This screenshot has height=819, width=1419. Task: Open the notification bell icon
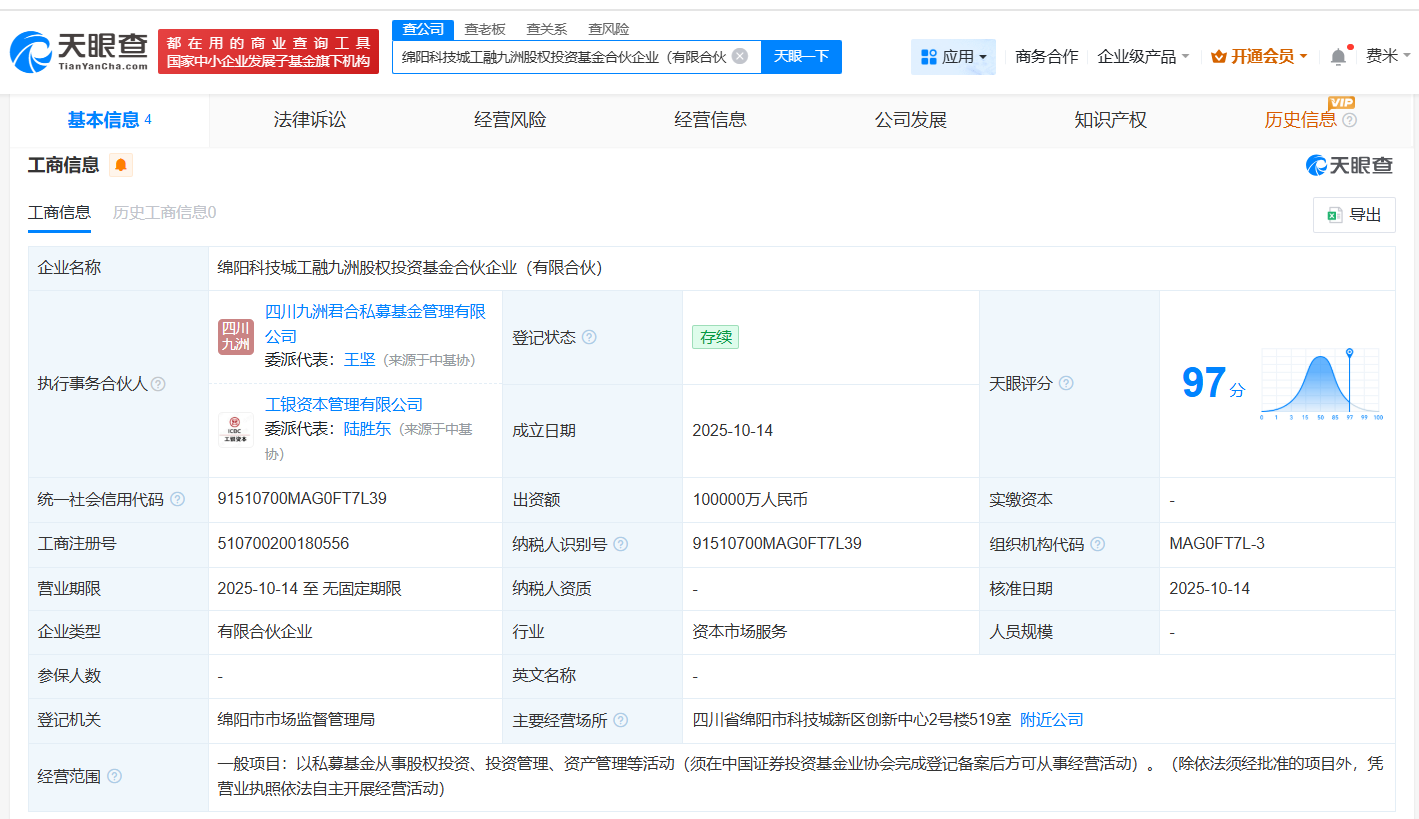click(1337, 57)
